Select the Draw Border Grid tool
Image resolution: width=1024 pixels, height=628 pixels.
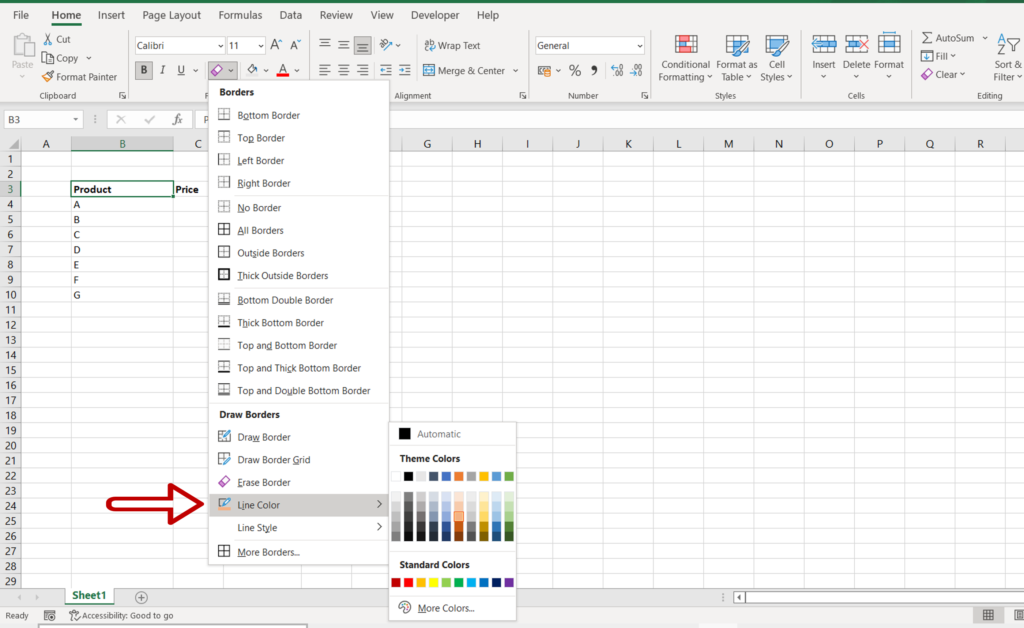(x=273, y=460)
